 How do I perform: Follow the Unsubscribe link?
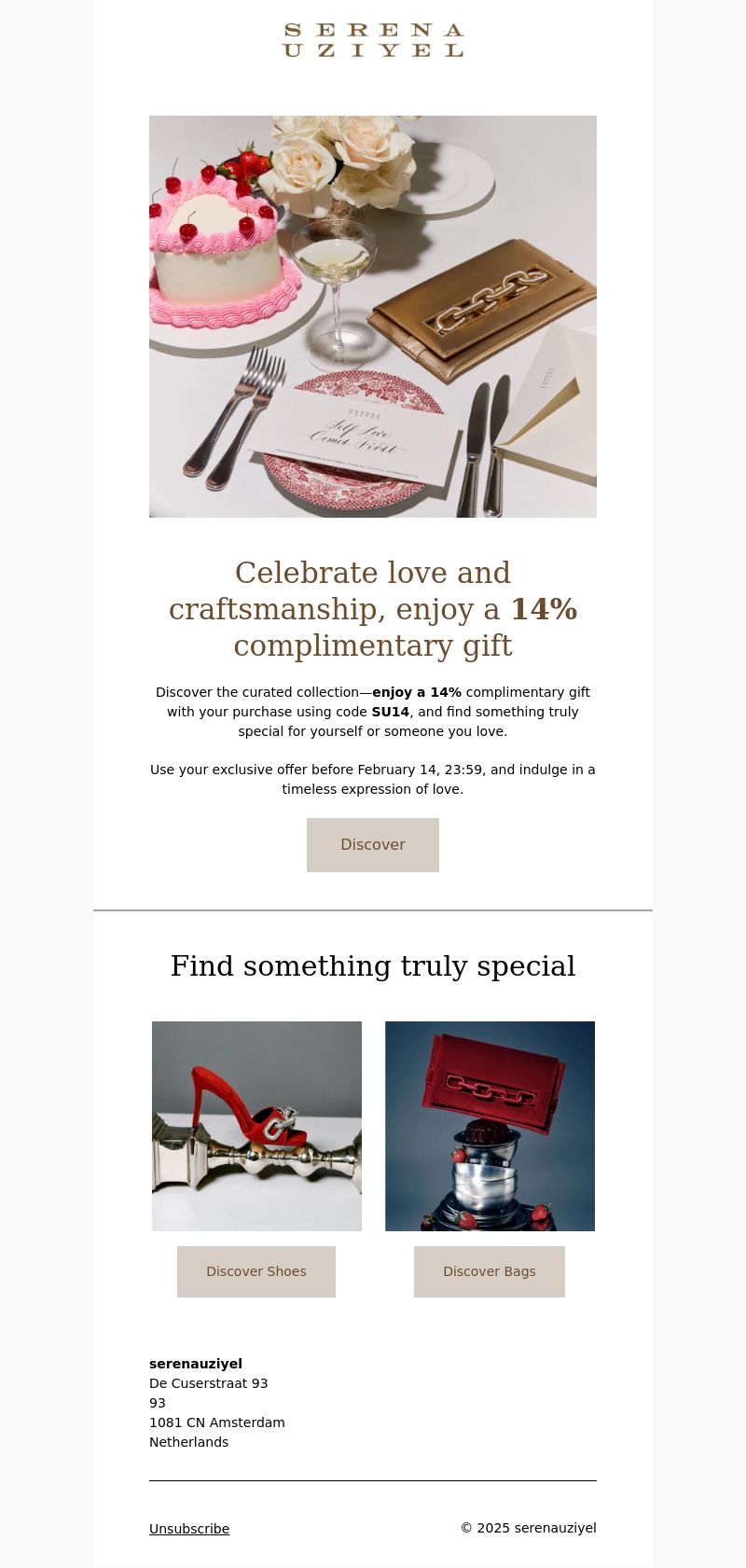click(189, 1529)
